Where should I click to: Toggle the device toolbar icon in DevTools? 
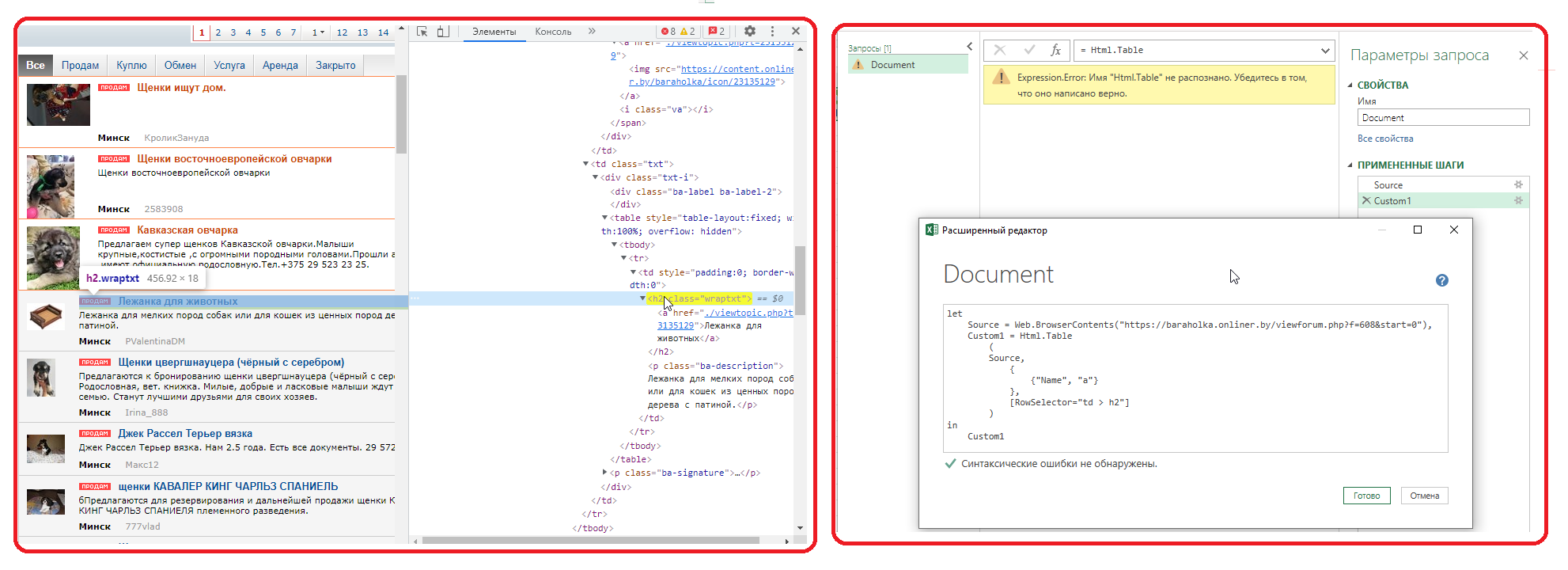[443, 32]
